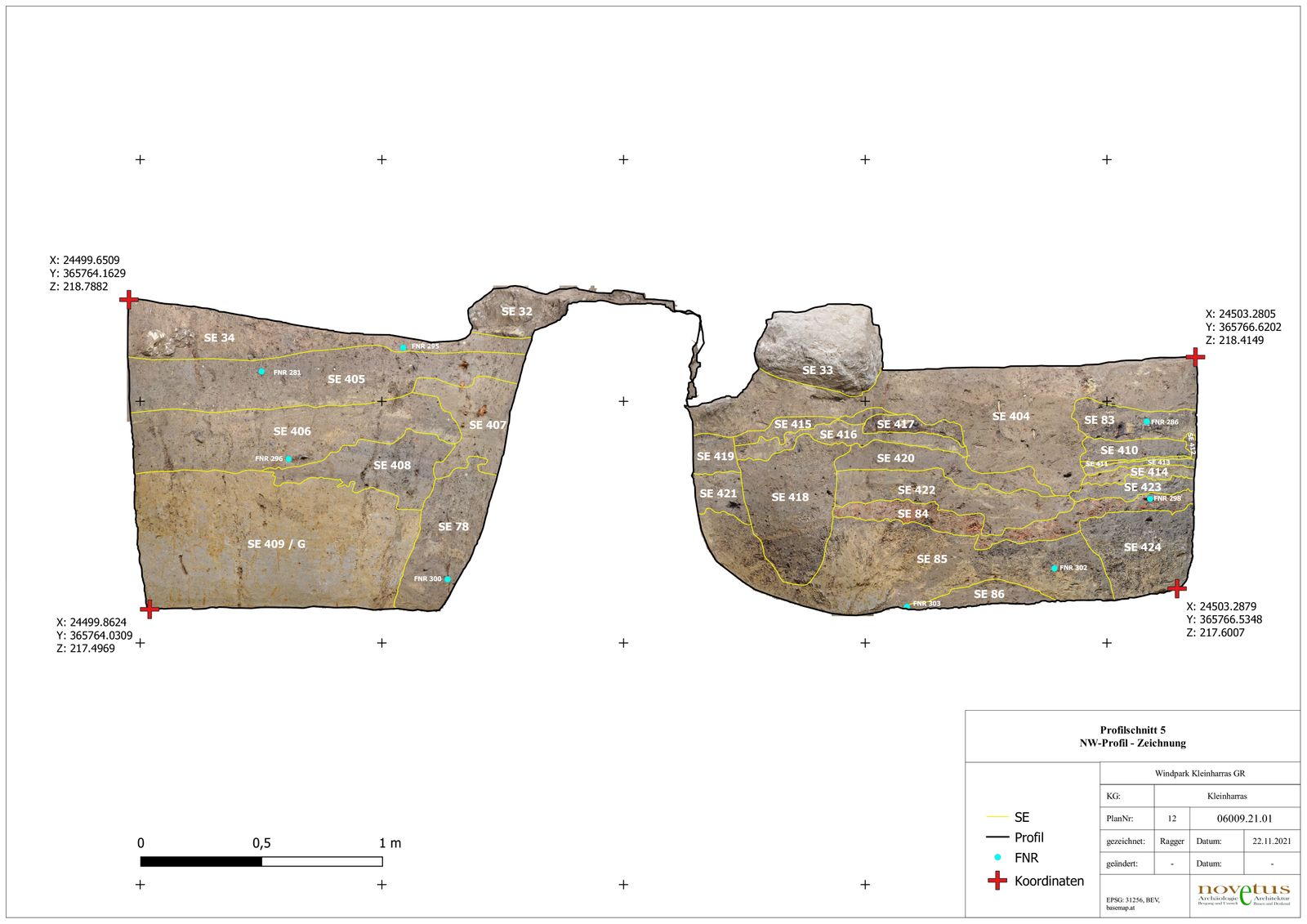Click the SE 424 layer label
1307x924 pixels.
1142,547
